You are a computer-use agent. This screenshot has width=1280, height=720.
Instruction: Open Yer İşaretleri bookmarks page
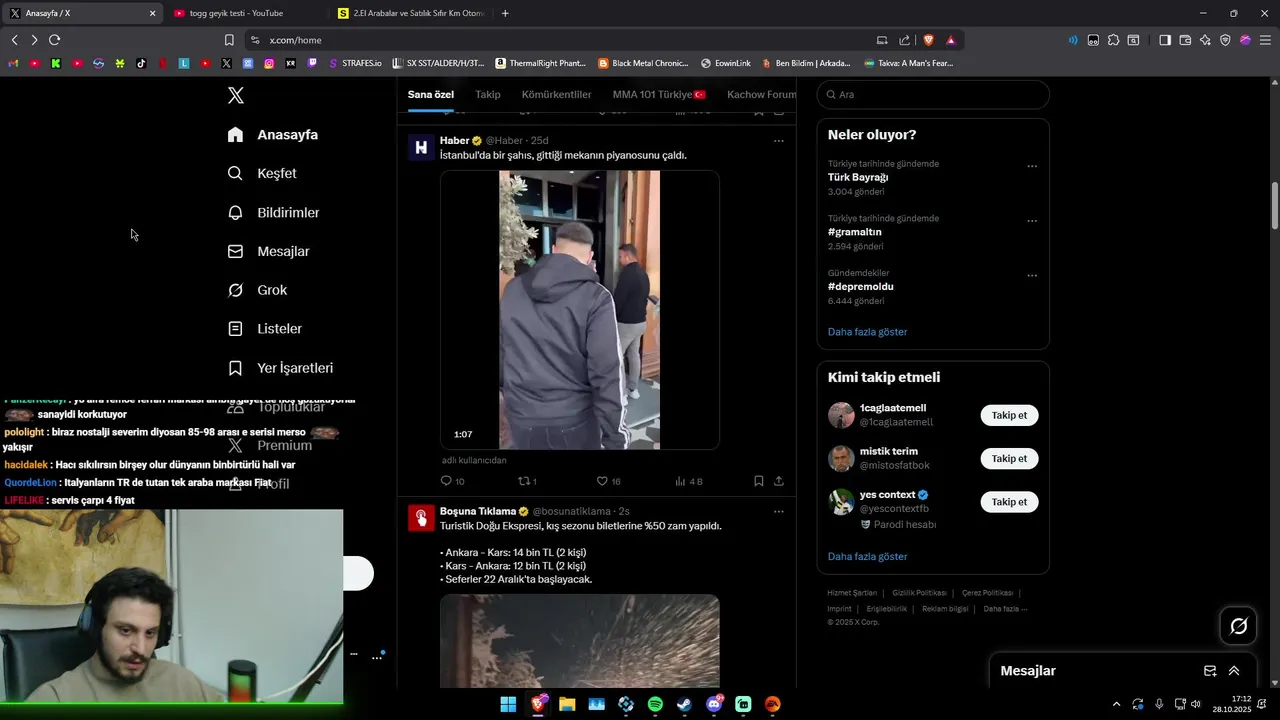280,368
